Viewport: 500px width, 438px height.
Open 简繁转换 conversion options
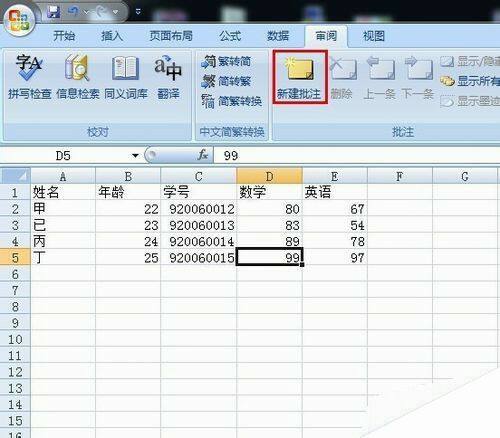click(x=232, y=101)
